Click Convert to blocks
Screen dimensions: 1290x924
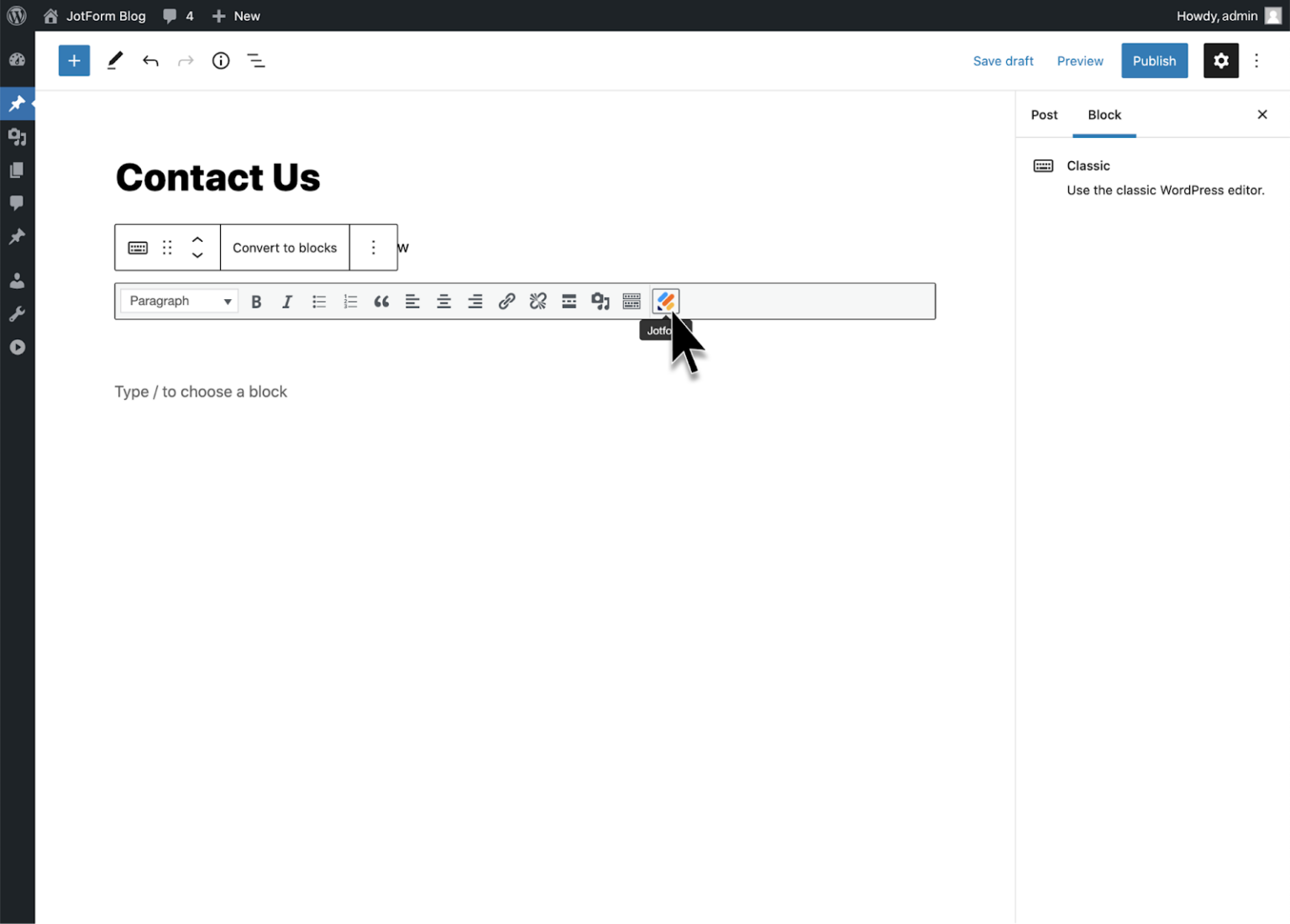pyautogui.click(x=285, y=247)
